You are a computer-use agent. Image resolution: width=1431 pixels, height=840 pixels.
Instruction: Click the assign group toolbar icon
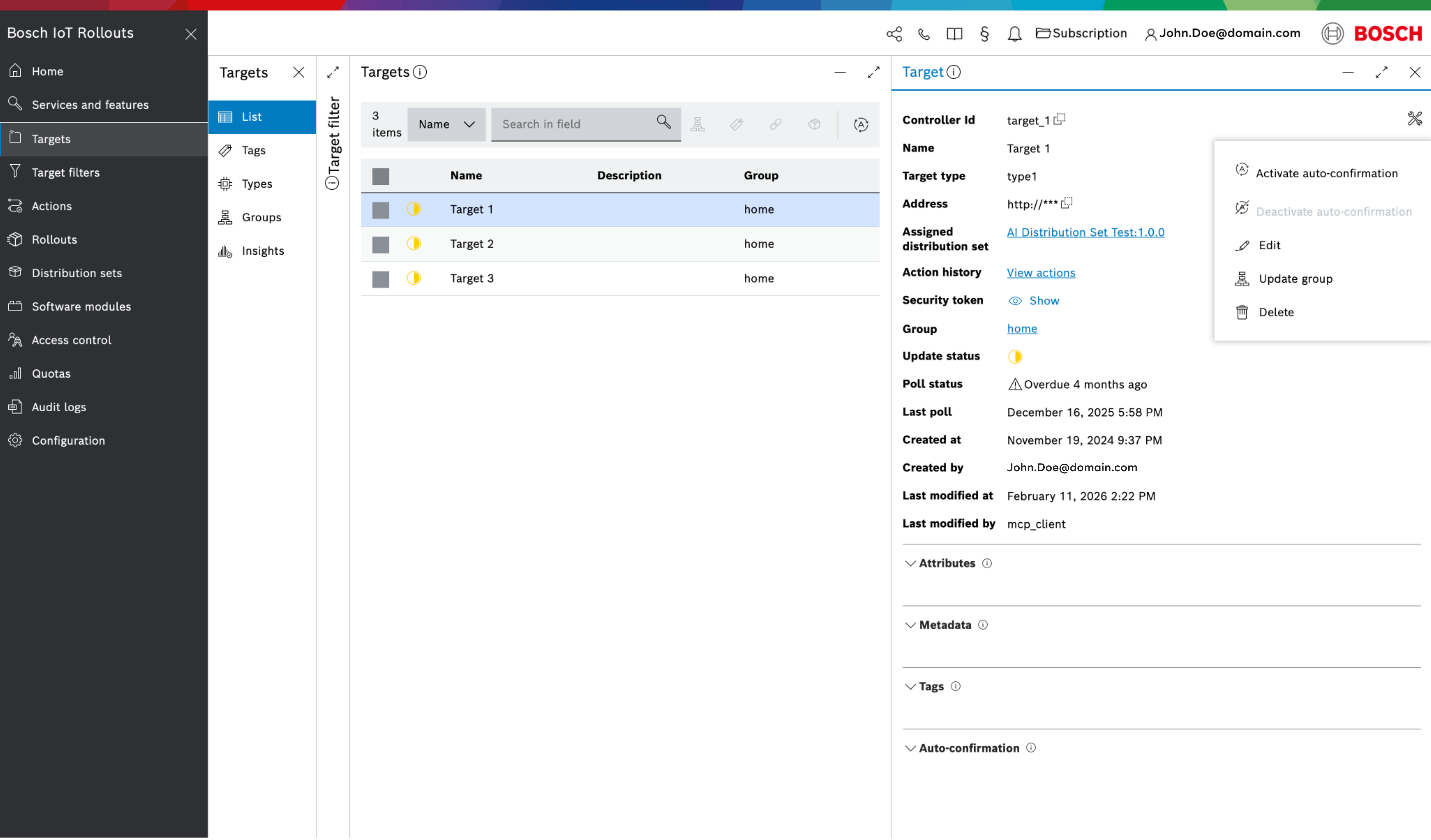[697, 124]
